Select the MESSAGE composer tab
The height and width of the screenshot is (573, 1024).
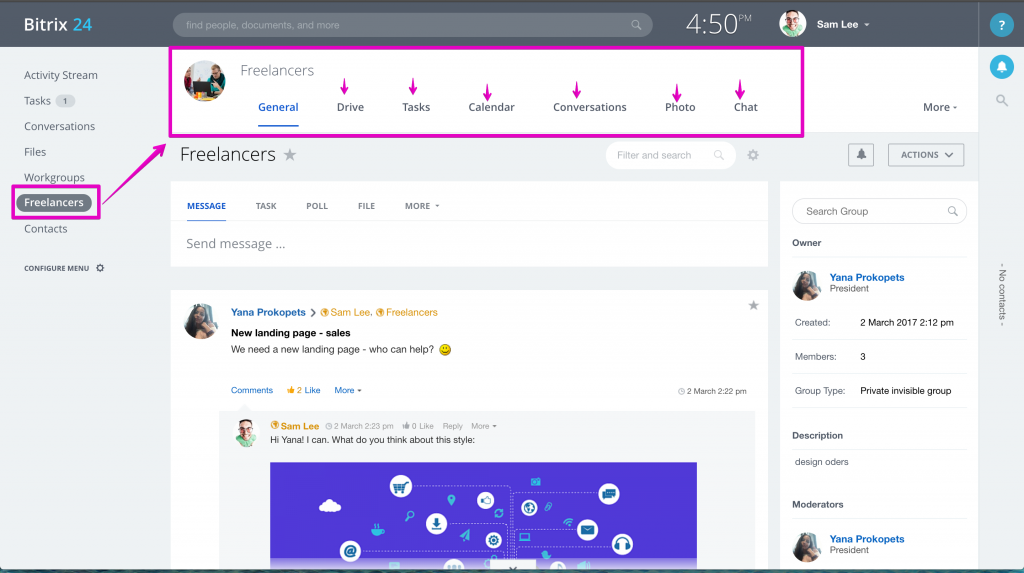point(206,206)
